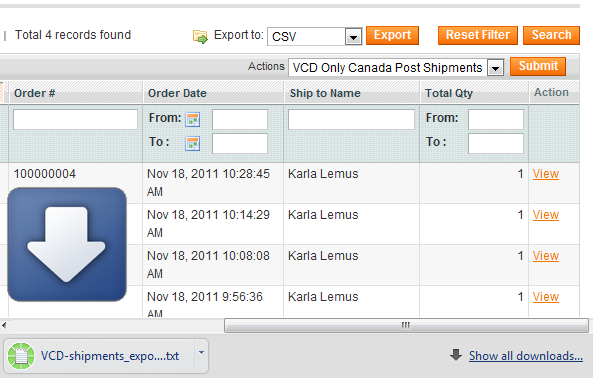Open the Order Date From calendar picker

(192, 119)
